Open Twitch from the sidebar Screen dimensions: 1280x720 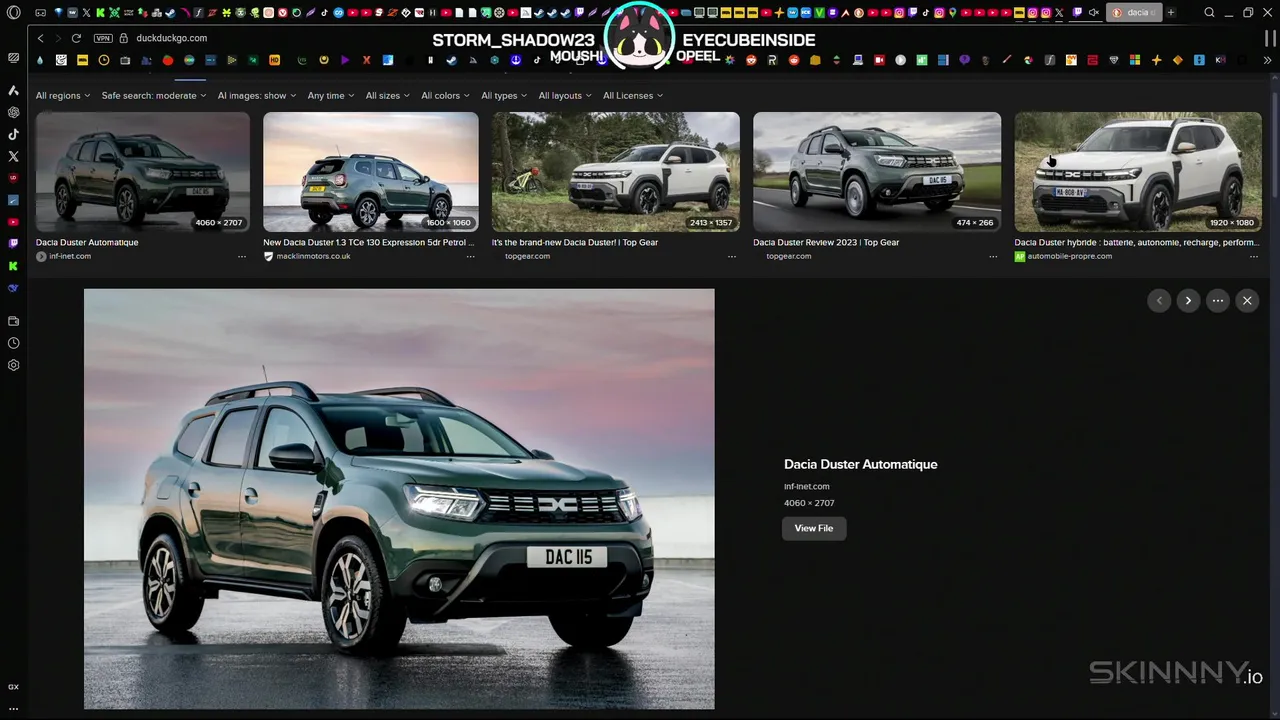[x=13, y=243]
